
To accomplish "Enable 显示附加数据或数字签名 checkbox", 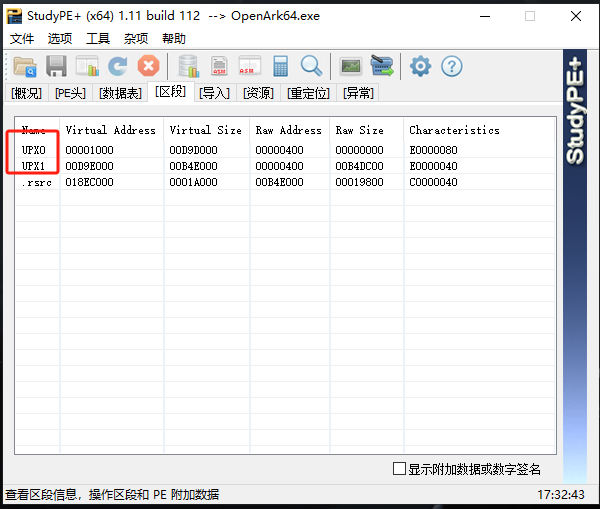I will coord(399,469).
